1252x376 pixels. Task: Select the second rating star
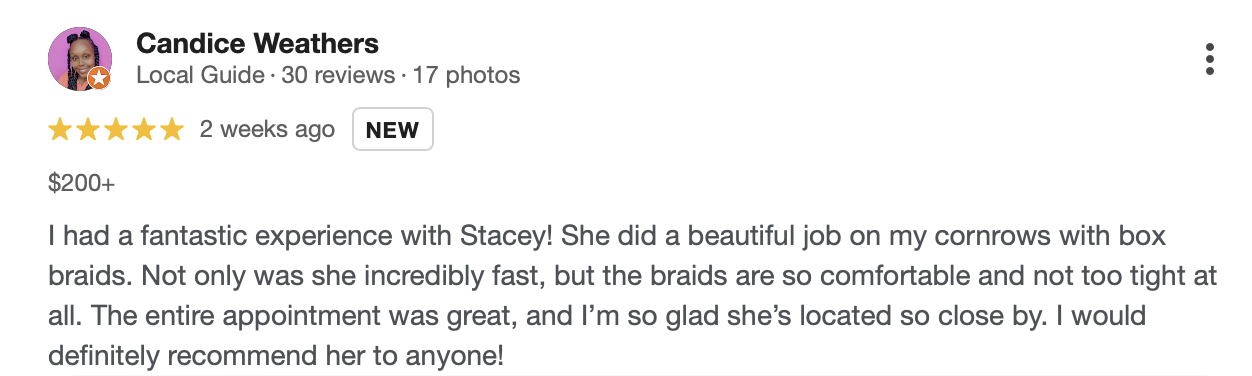(88, 129)
